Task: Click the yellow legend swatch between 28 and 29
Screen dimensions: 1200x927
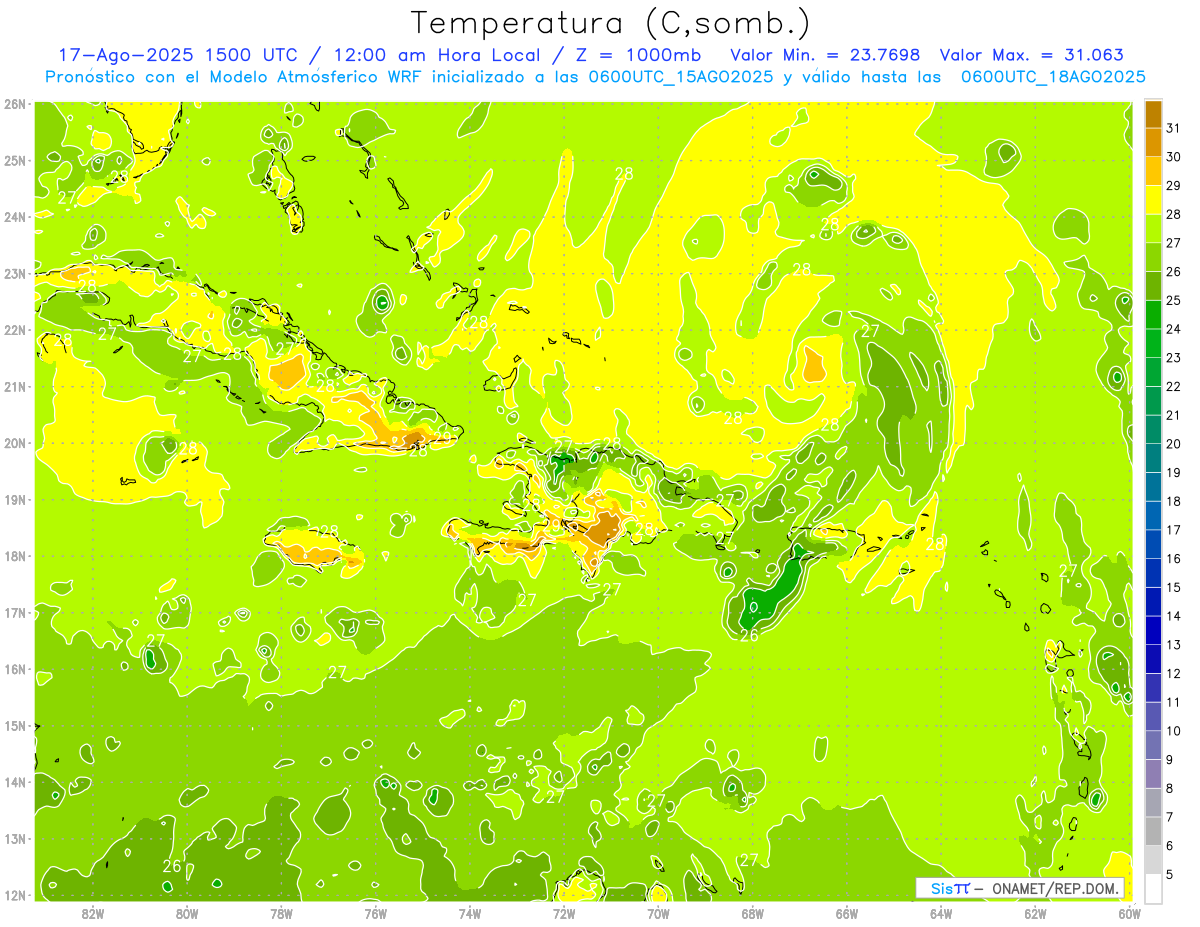Action: [x=1153, y=200]
